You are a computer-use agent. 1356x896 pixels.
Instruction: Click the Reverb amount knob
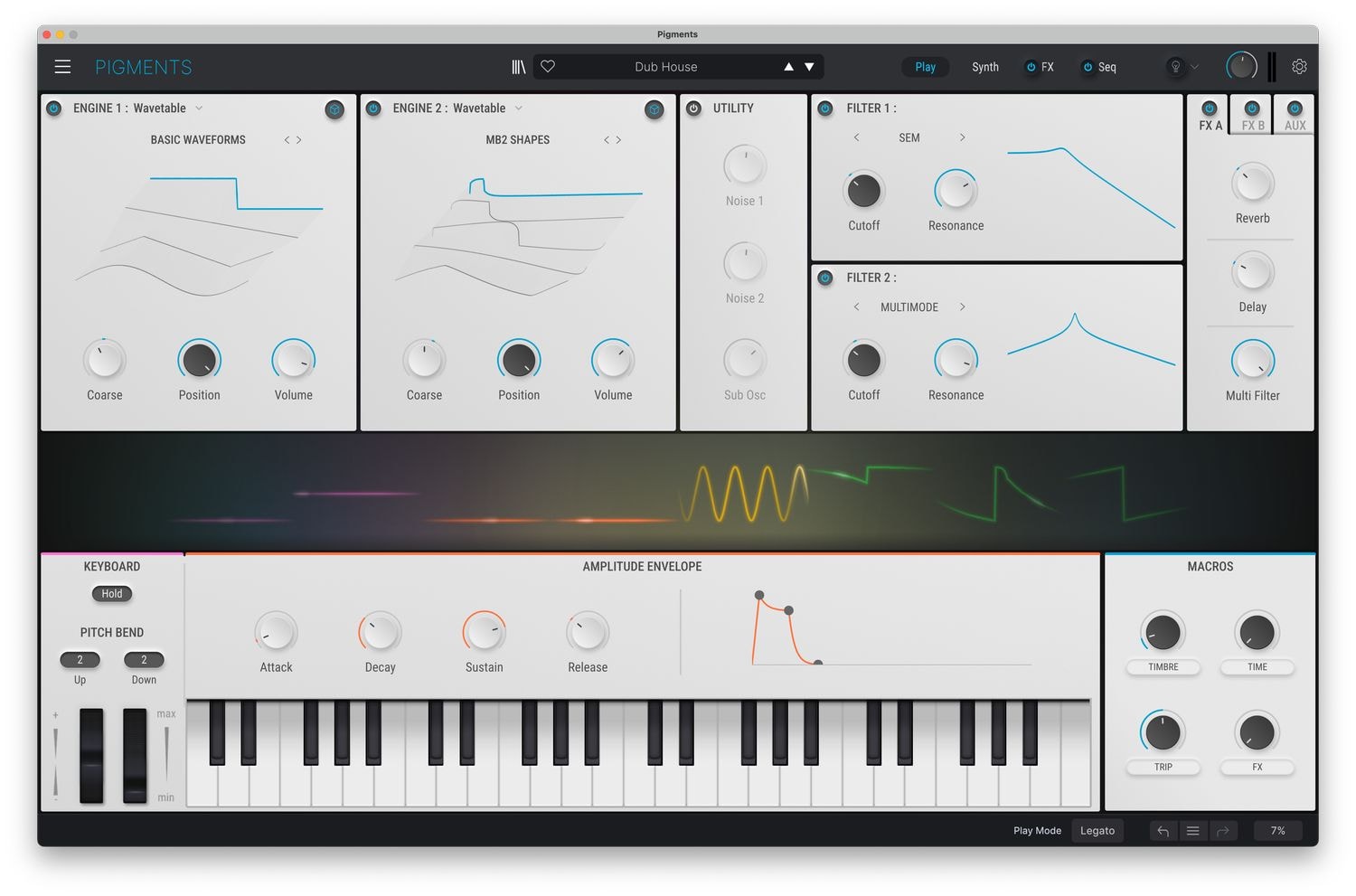[1253, 184]
